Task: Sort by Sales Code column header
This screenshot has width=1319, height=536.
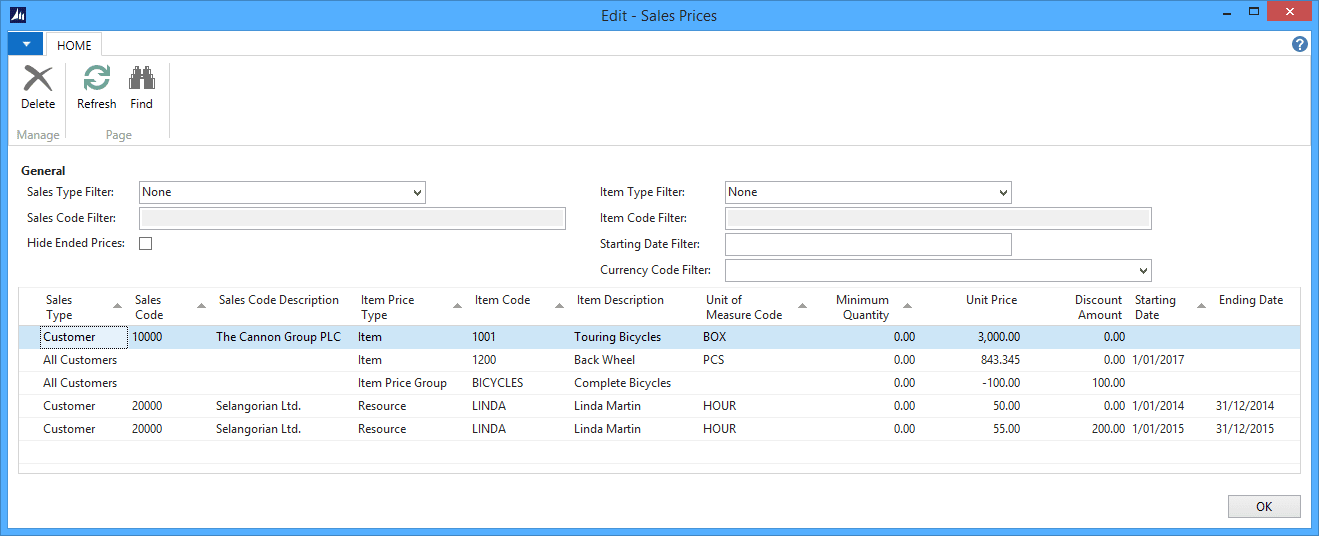Action: click(169, 307)
